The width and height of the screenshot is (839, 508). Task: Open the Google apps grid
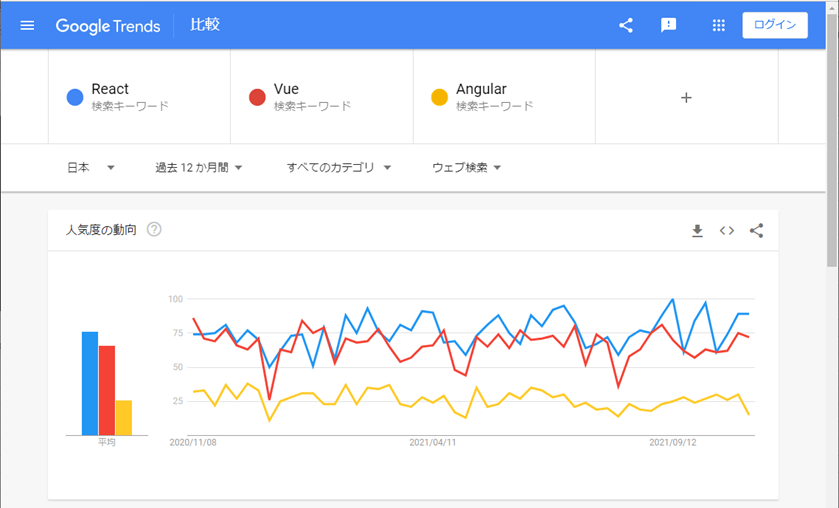click(x=718, y=25)
